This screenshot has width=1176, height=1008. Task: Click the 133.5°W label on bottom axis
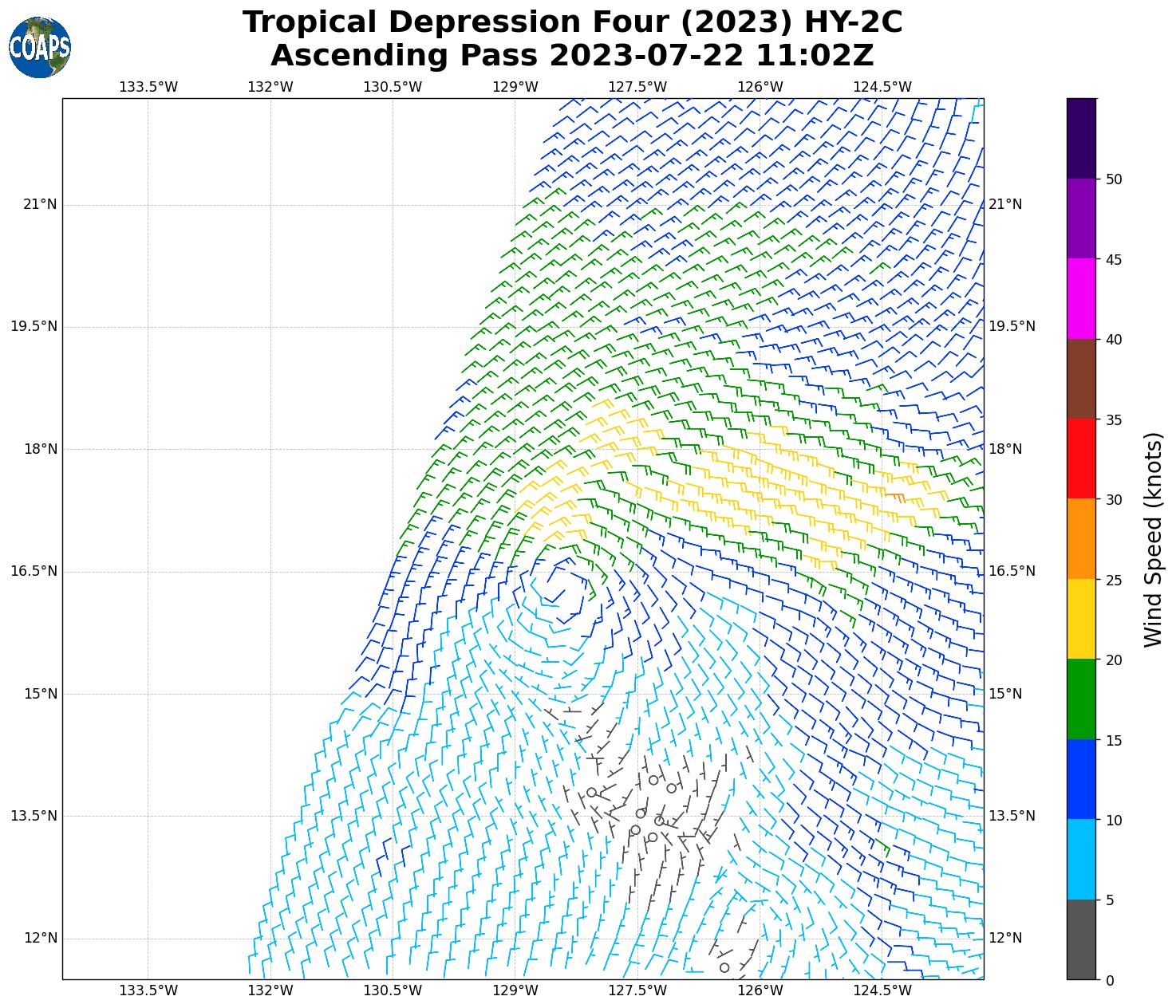[148, 990]
